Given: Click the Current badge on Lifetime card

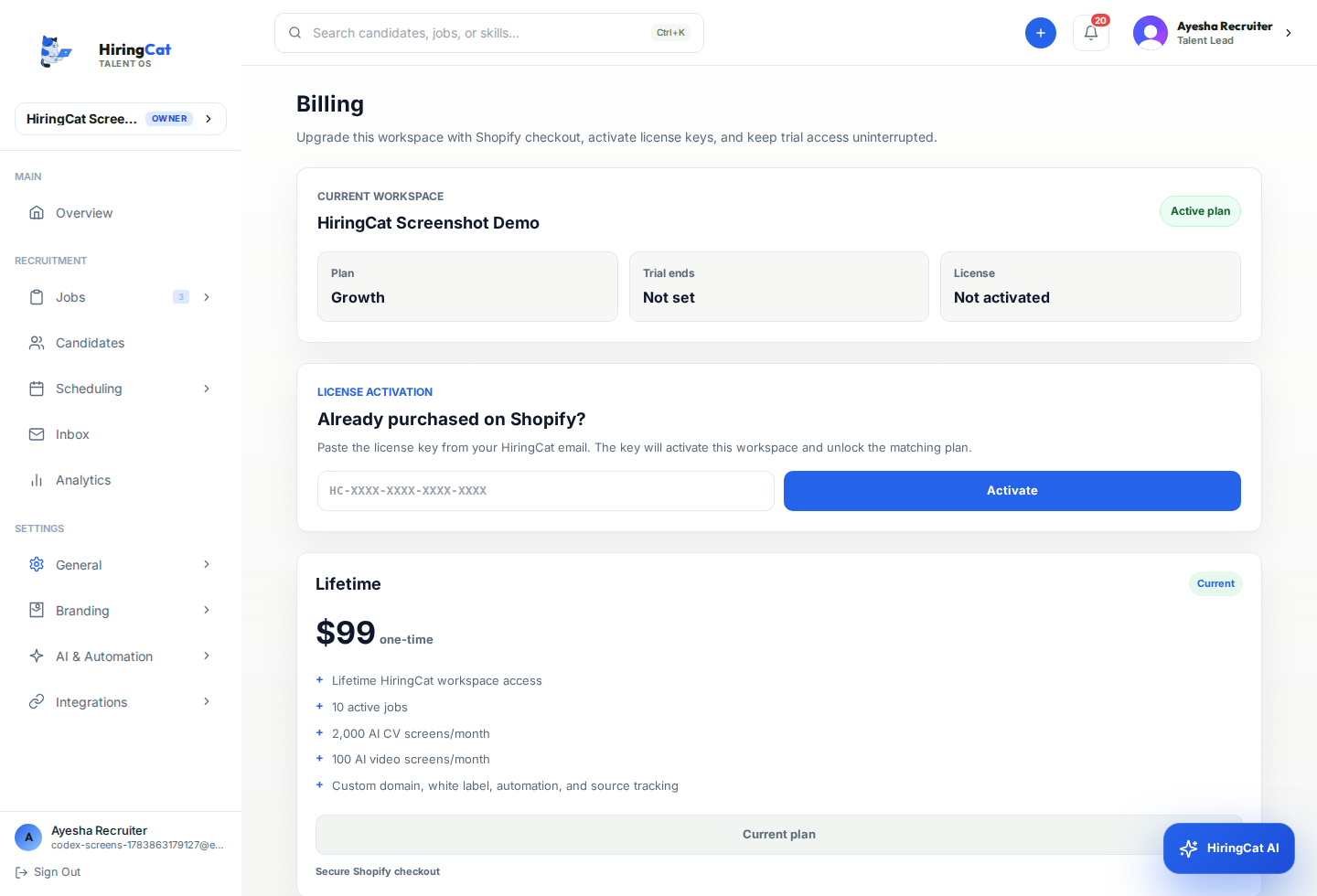Looking at the screenshot, I should point(1215,583).
